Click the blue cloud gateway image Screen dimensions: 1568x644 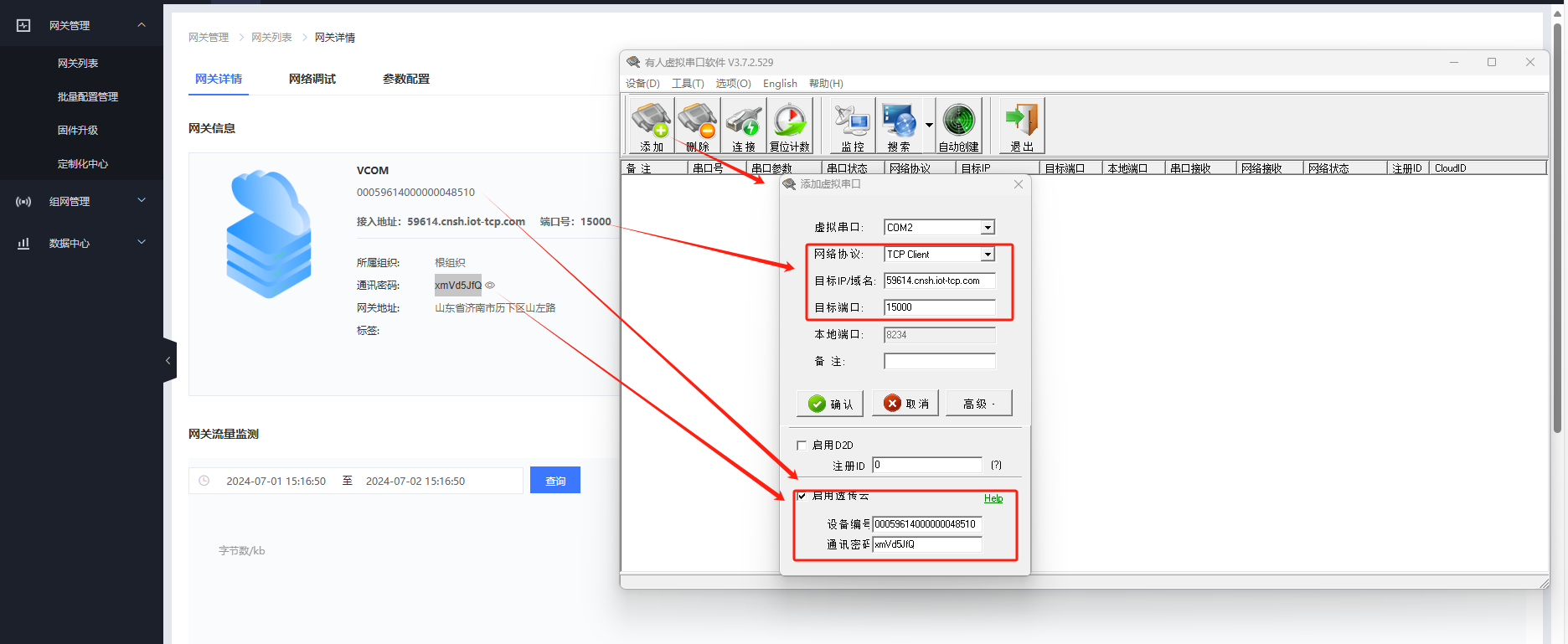[x=269, y=234]
